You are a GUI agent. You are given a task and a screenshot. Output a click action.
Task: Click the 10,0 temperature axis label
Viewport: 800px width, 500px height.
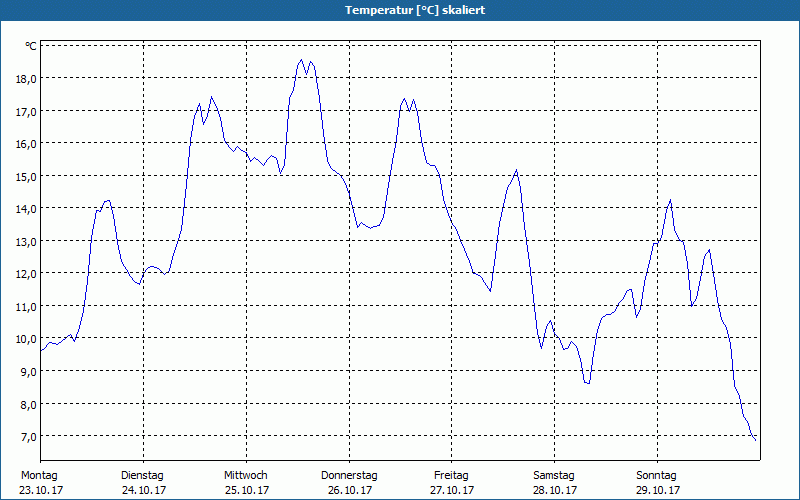(24, 339)
